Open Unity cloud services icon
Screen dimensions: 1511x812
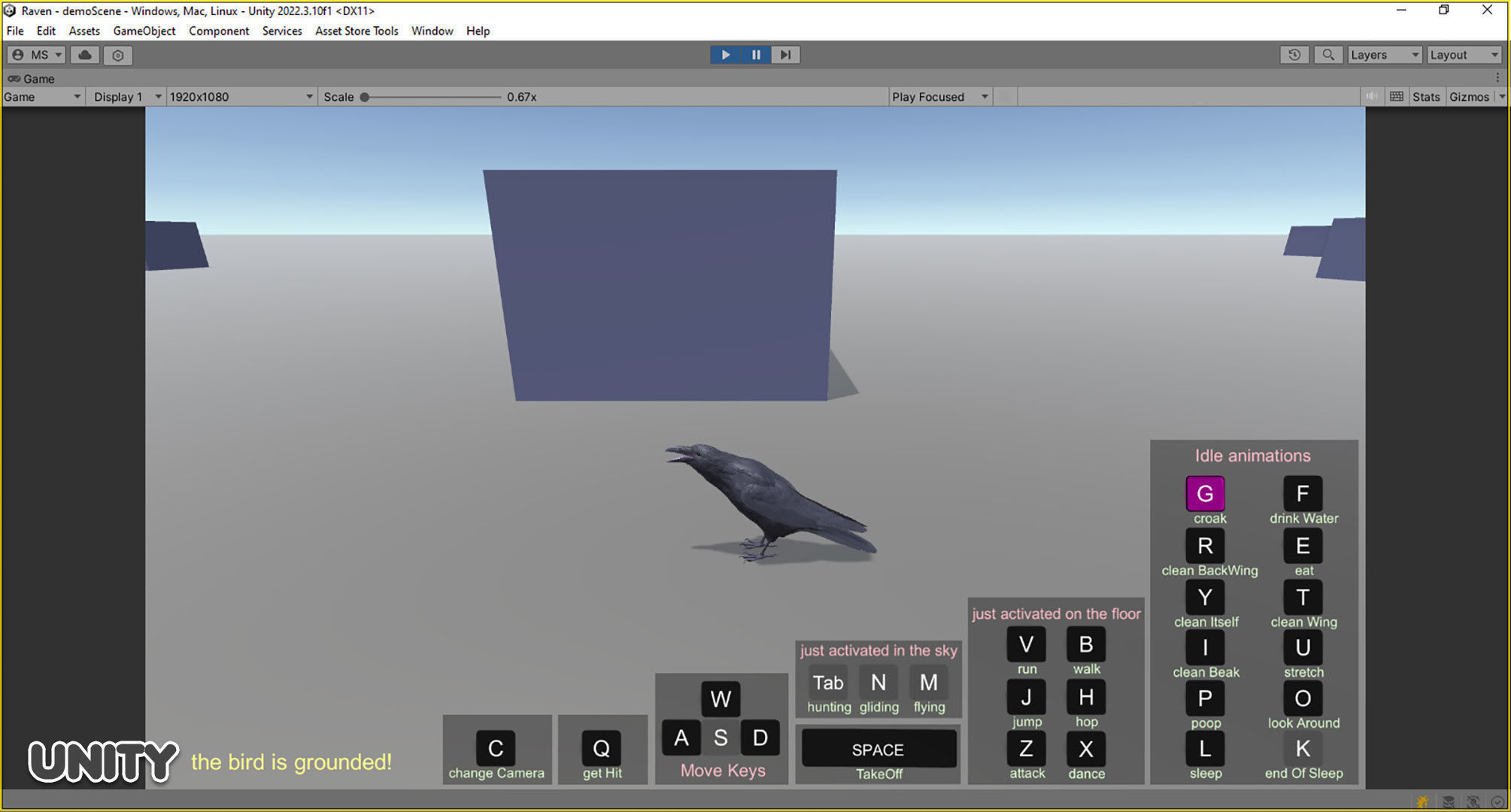pyautogui.click(x=85, y=55)
